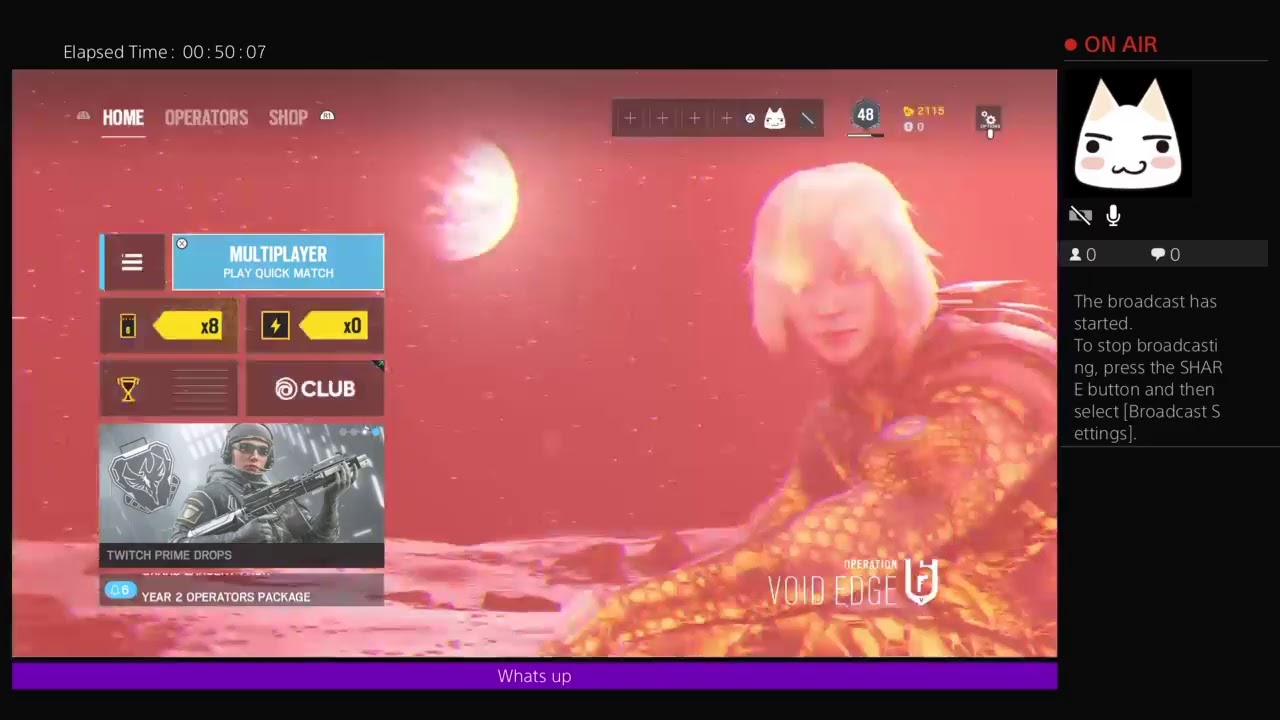Open Boosters tile showing x0
The image size is (1280, 720).
(x=315, y=326)
